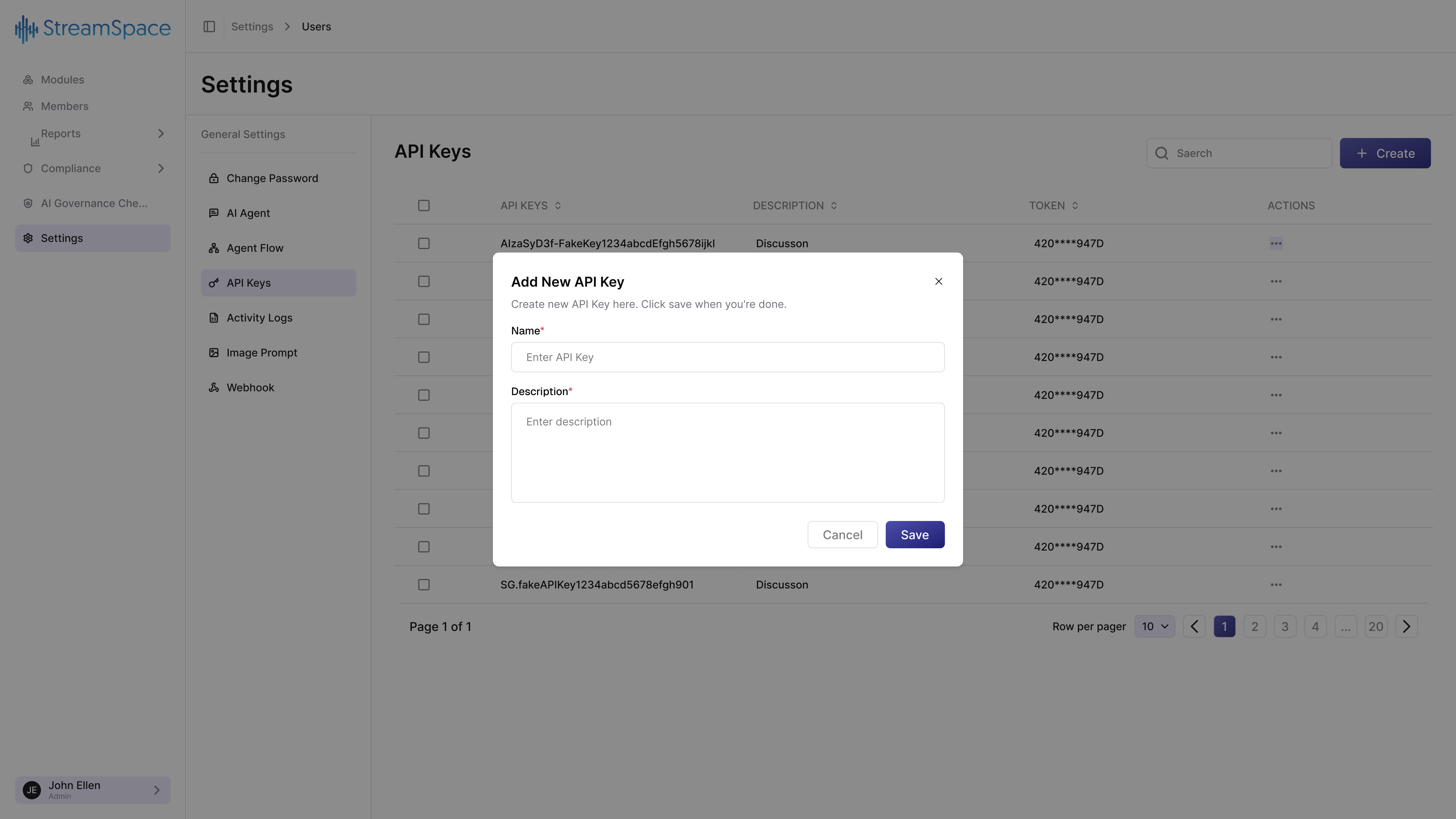The height and width of the screenshot is (819, 1456).
Task: Check the fifth row checkbox
Action: pyautogui.click(x=424, y=395)
